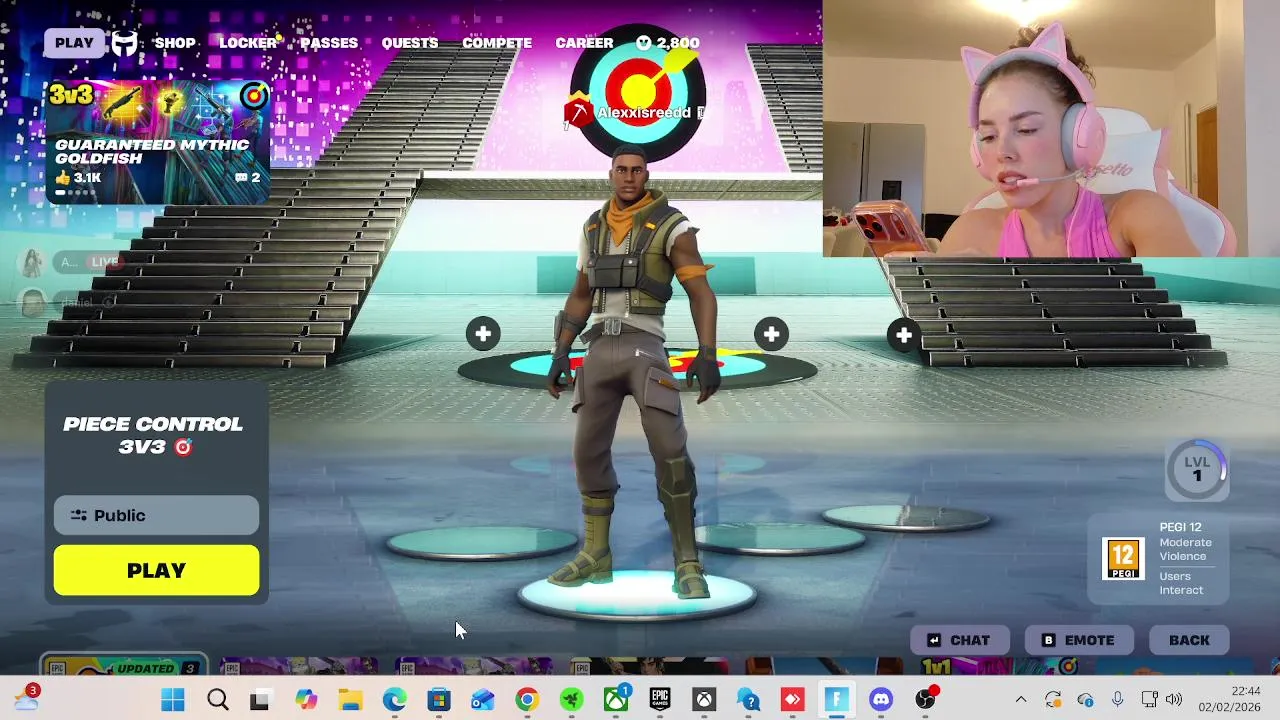Screen dimensions: 1280x720
Task: Open the CAREER tab
Action: [x=584, y=43]
